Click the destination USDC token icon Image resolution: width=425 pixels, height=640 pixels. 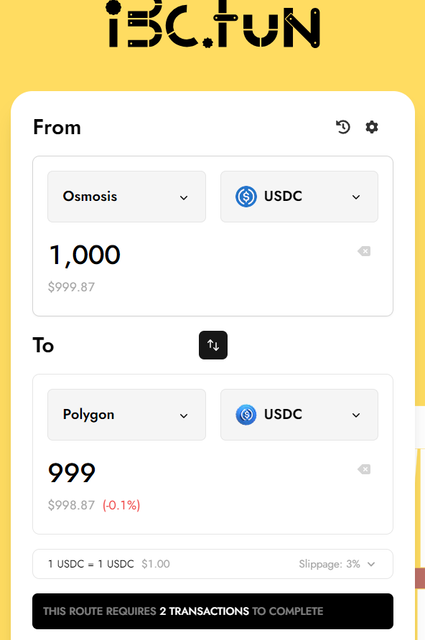(x=246, y=415)
